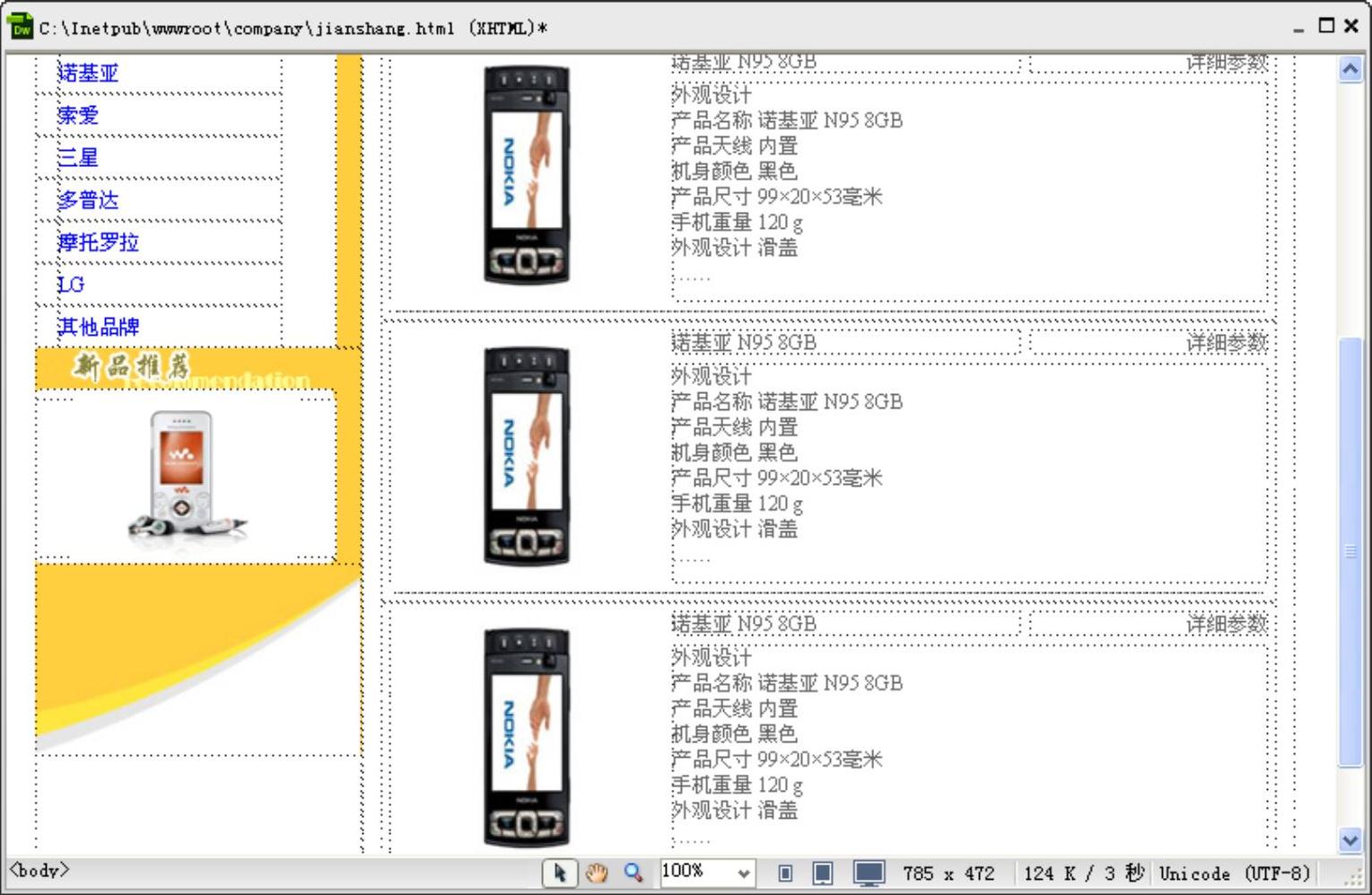Click 外观设计 滑盖 in the middle block
This screenshot has width=1372, height=895.
pos(734,529)
